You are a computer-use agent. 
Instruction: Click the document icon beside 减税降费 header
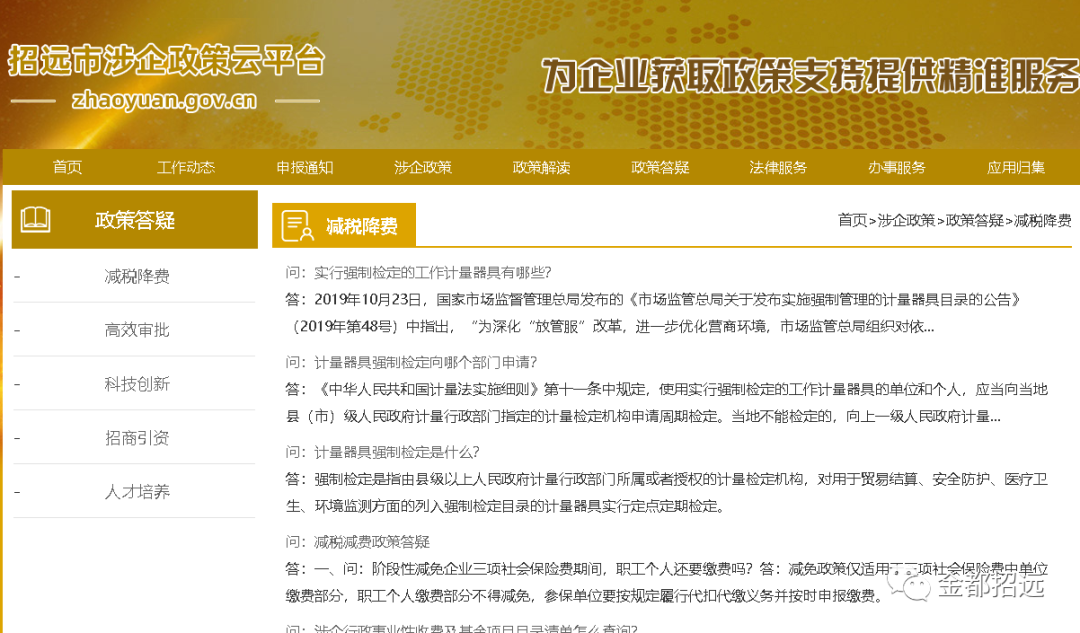pyautogui.click(x=297, y=226)
